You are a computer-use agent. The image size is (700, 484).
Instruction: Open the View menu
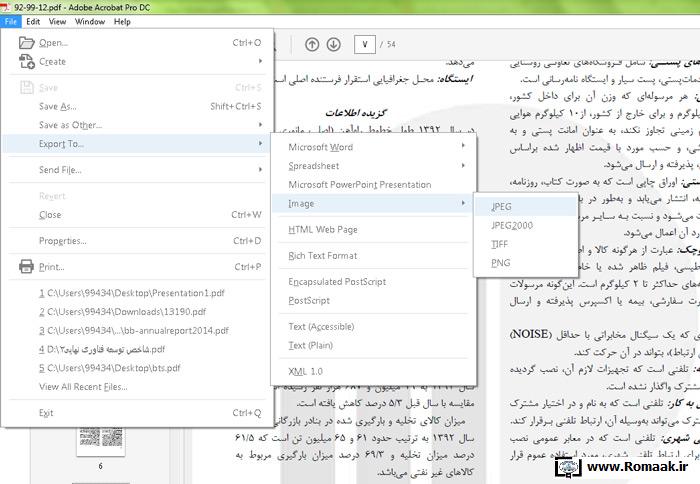point(58,21)
